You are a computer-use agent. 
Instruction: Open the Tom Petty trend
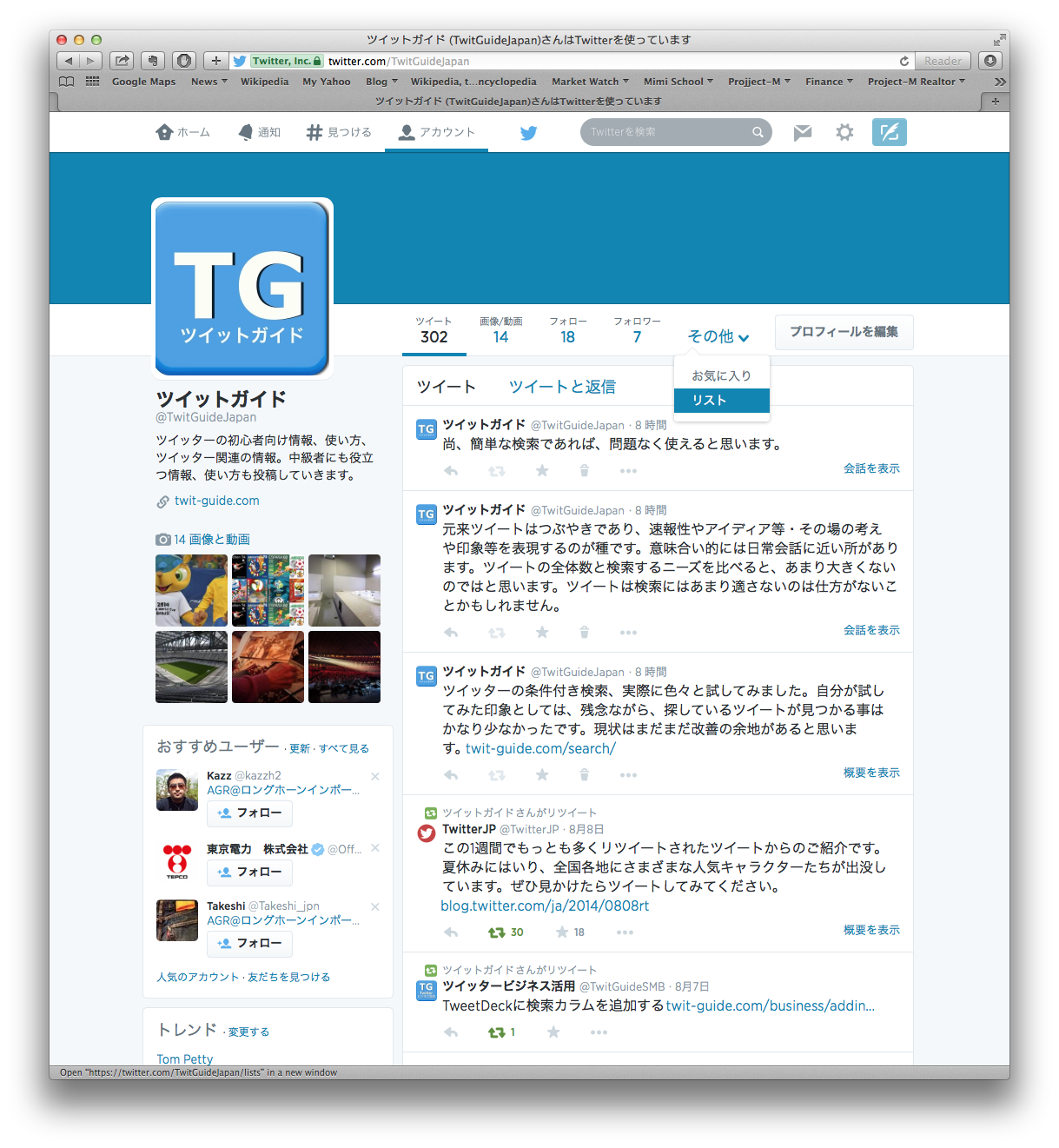point(184,1058)
